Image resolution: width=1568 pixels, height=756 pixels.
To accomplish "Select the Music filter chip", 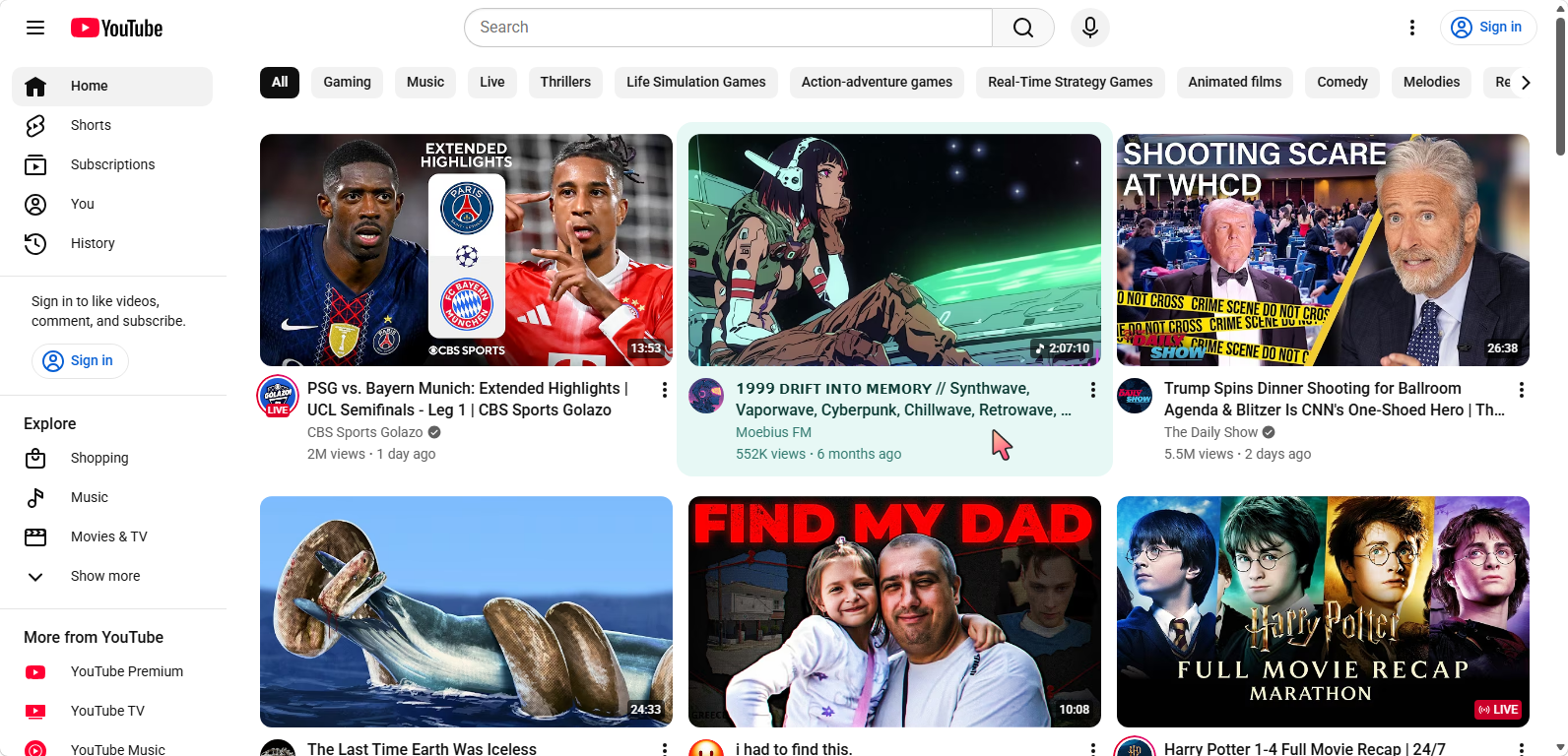I will 425,83.
